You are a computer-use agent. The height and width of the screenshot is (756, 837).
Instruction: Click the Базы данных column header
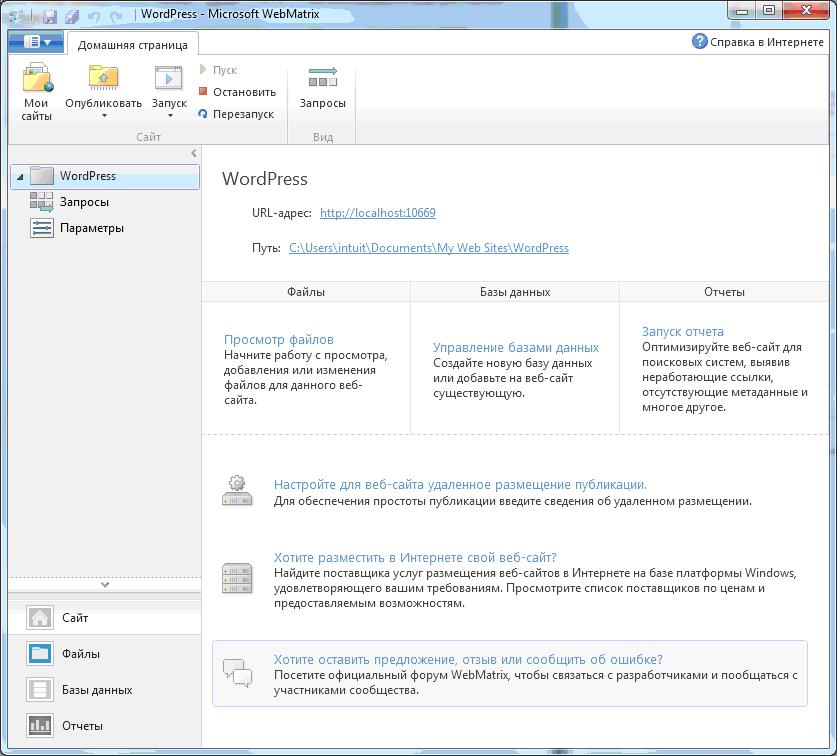click(515, 292)
